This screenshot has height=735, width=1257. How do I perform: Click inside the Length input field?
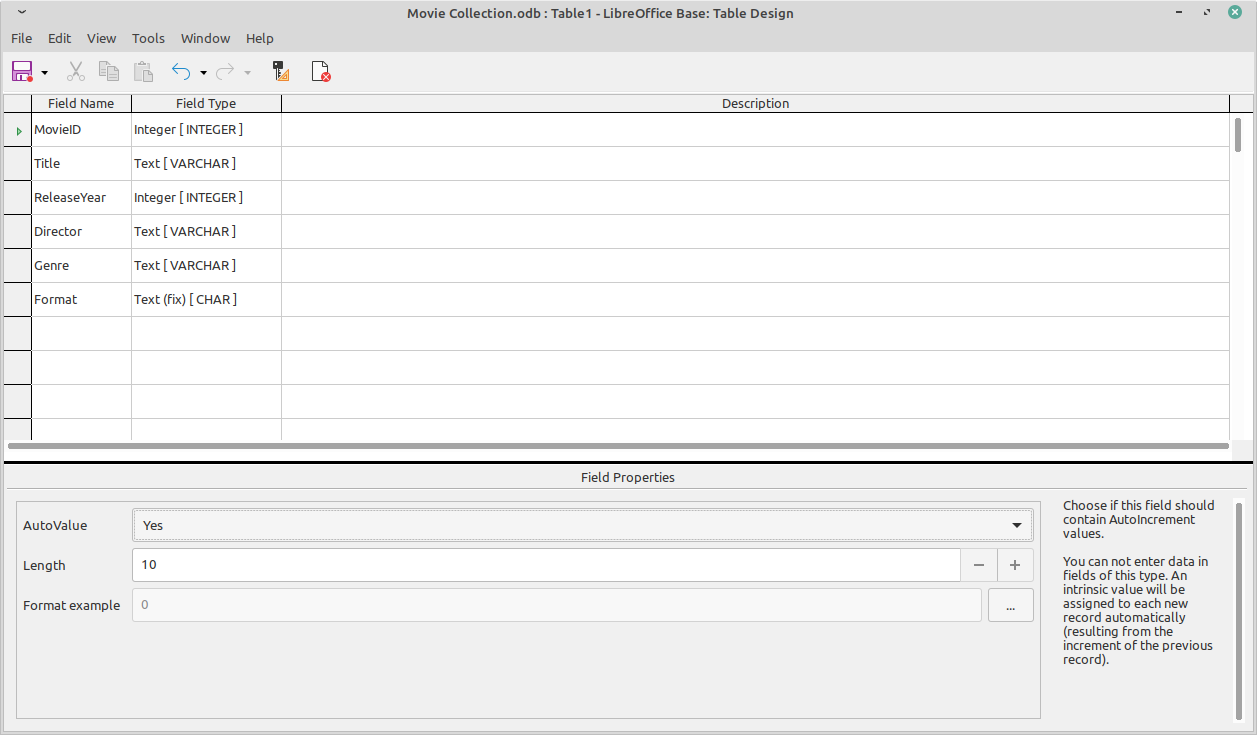[x=400, y=565]
